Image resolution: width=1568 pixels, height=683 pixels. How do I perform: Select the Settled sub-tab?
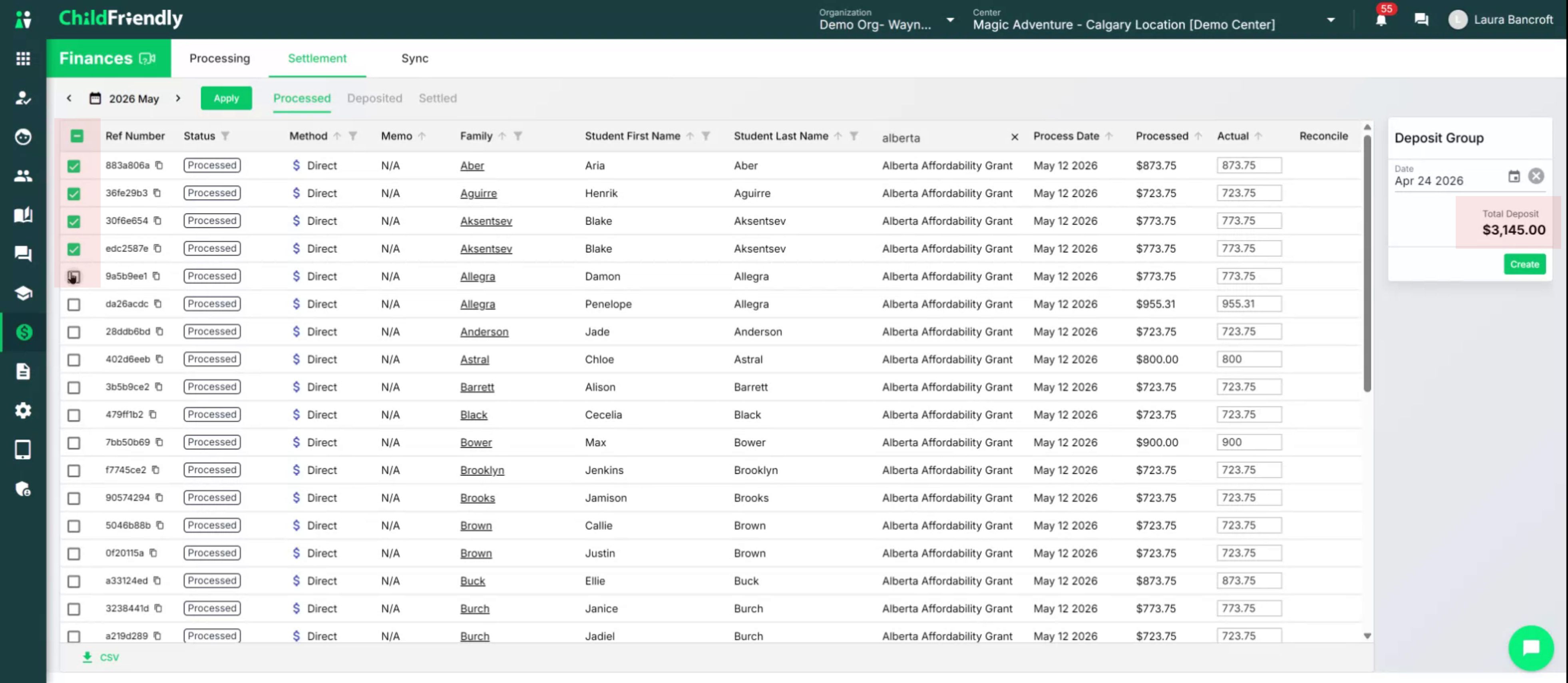[x=438, y=98]
